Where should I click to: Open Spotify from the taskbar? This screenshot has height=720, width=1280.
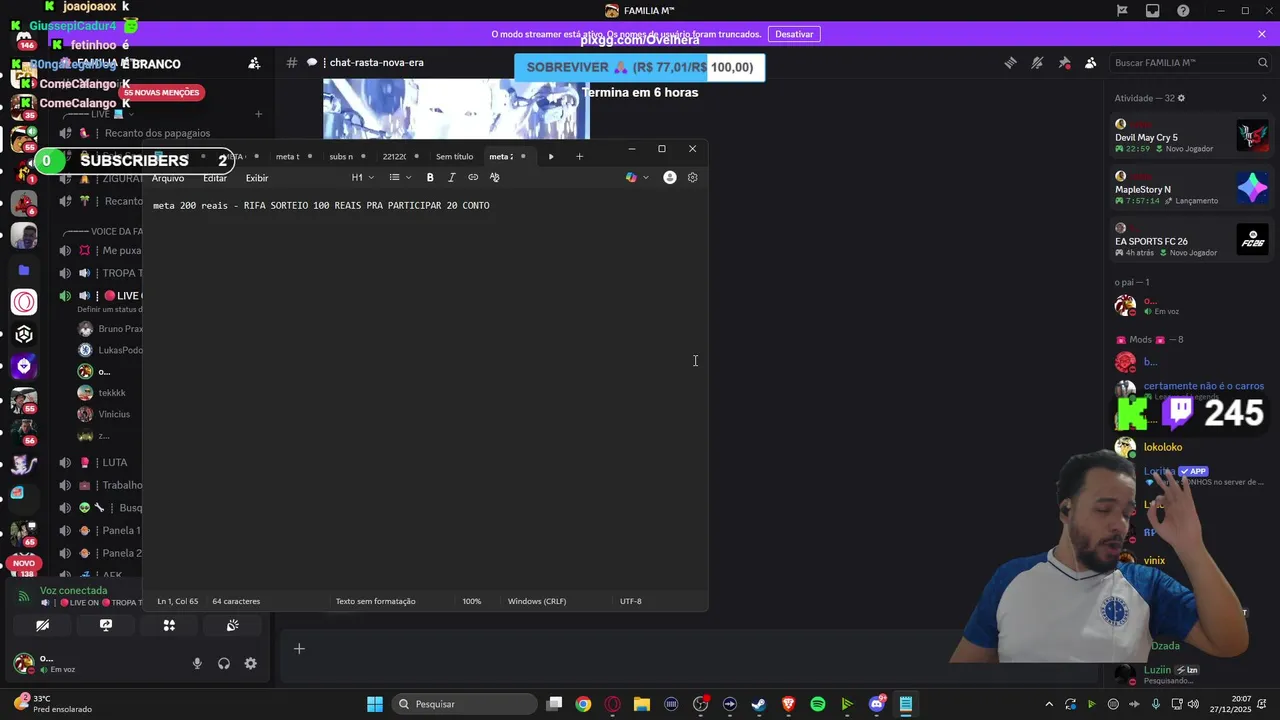tap(818, 704)
